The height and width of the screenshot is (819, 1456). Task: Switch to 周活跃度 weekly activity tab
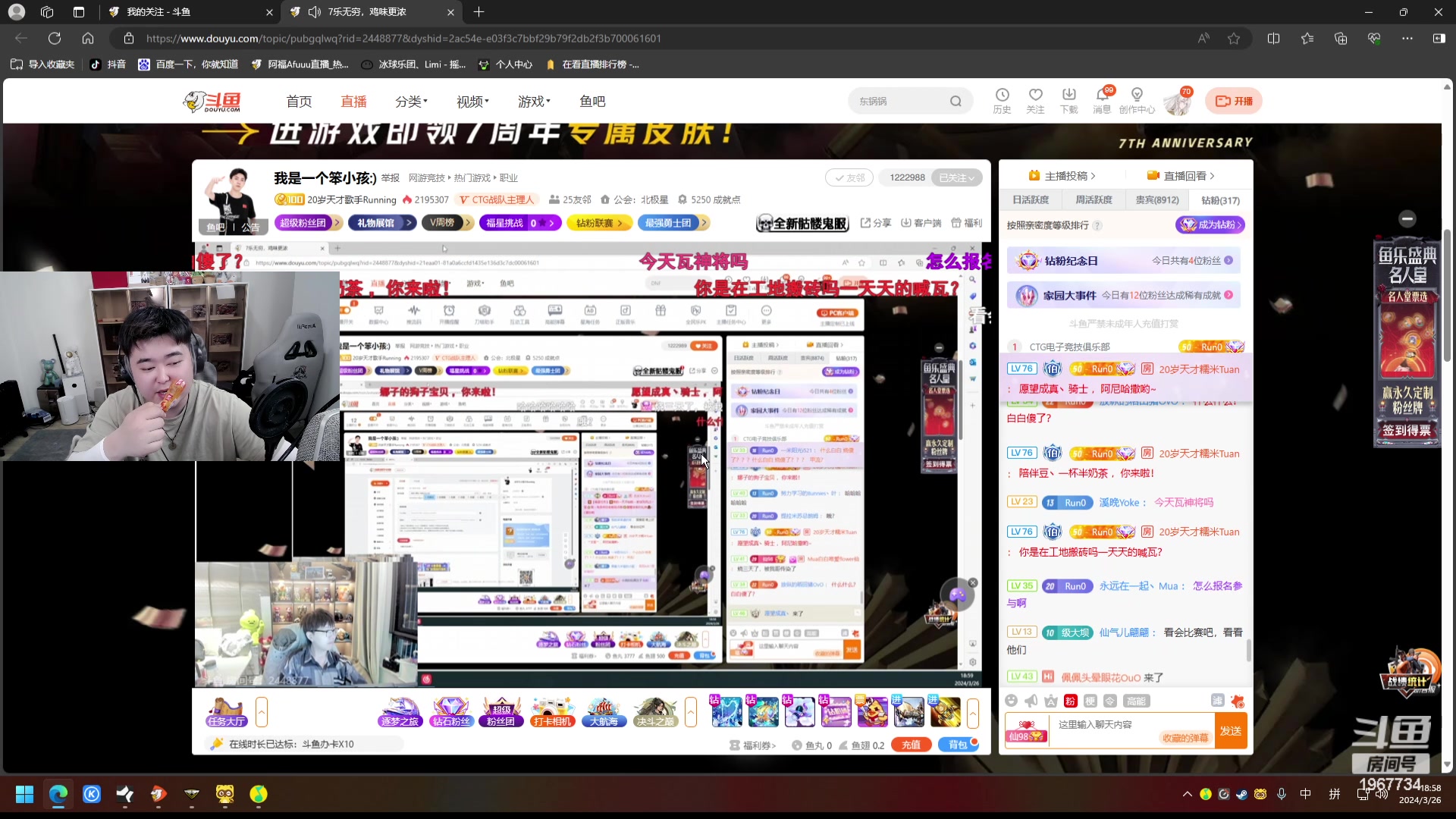pos(1094,200)
